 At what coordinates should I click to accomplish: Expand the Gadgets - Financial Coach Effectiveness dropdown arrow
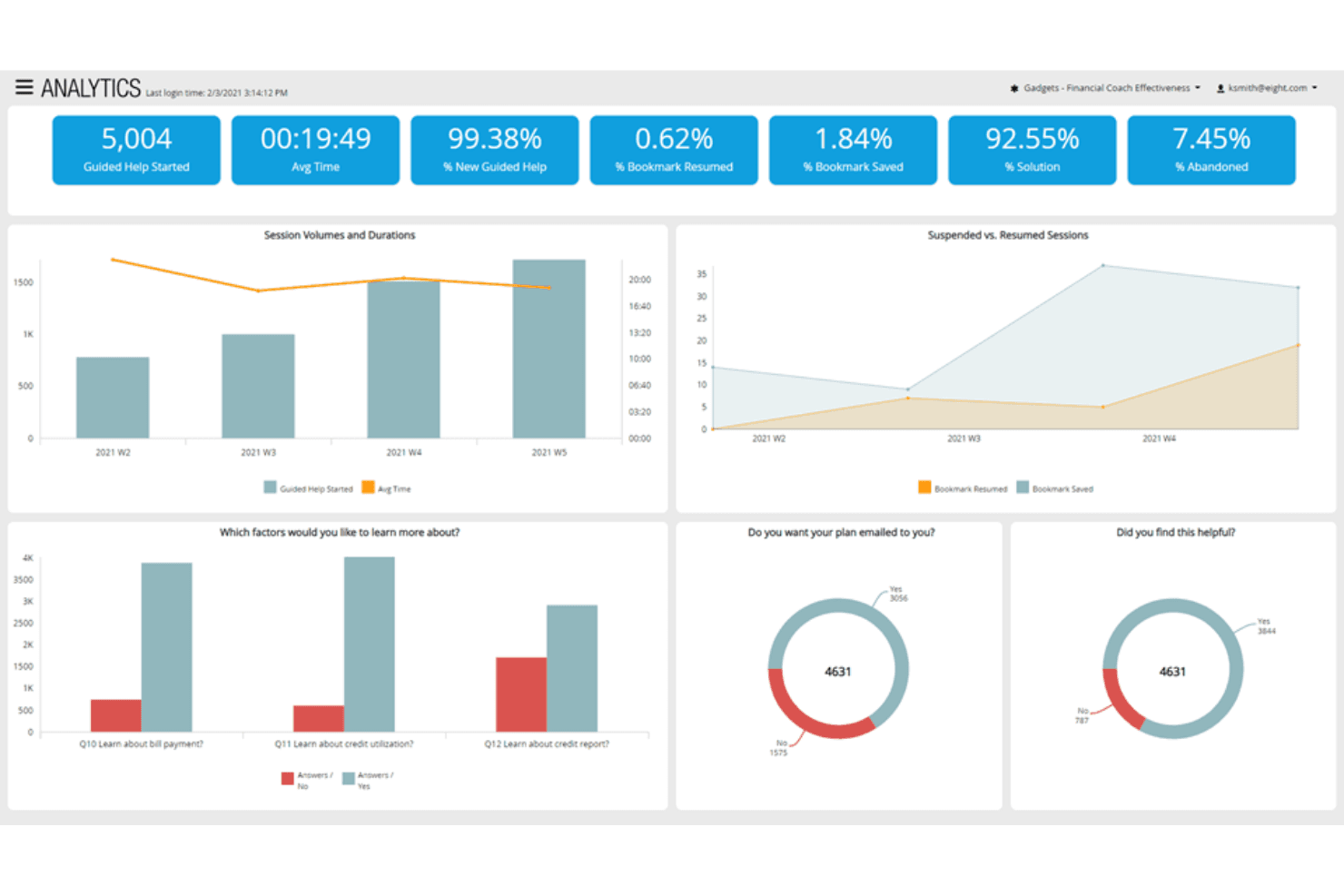coord(1198,88)
